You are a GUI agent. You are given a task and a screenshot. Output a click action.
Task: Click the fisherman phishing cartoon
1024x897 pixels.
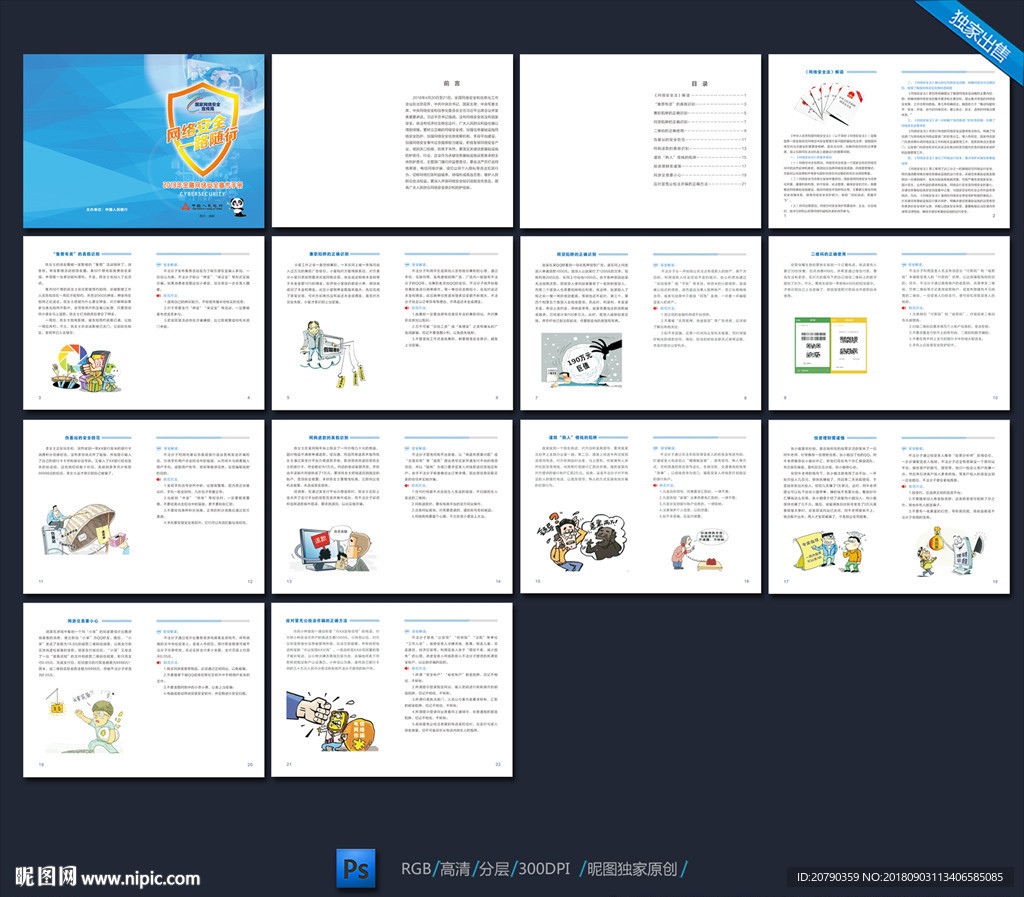tap(332, 353)
